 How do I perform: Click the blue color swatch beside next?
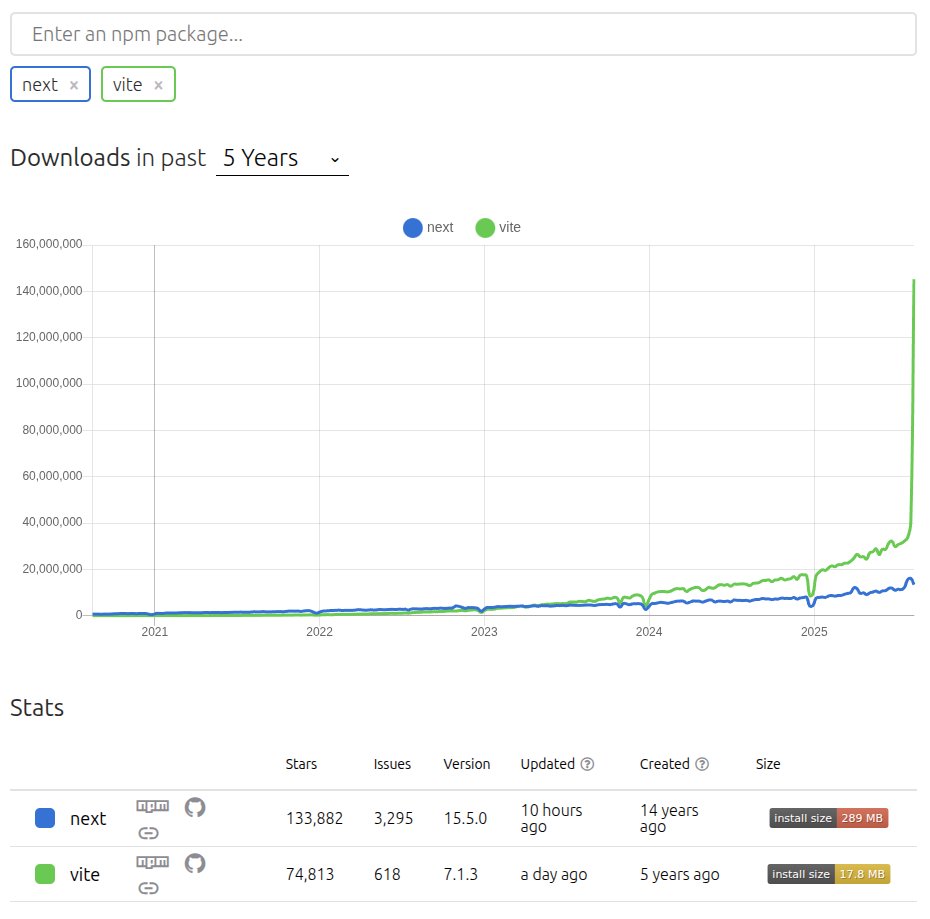[44, 818]
